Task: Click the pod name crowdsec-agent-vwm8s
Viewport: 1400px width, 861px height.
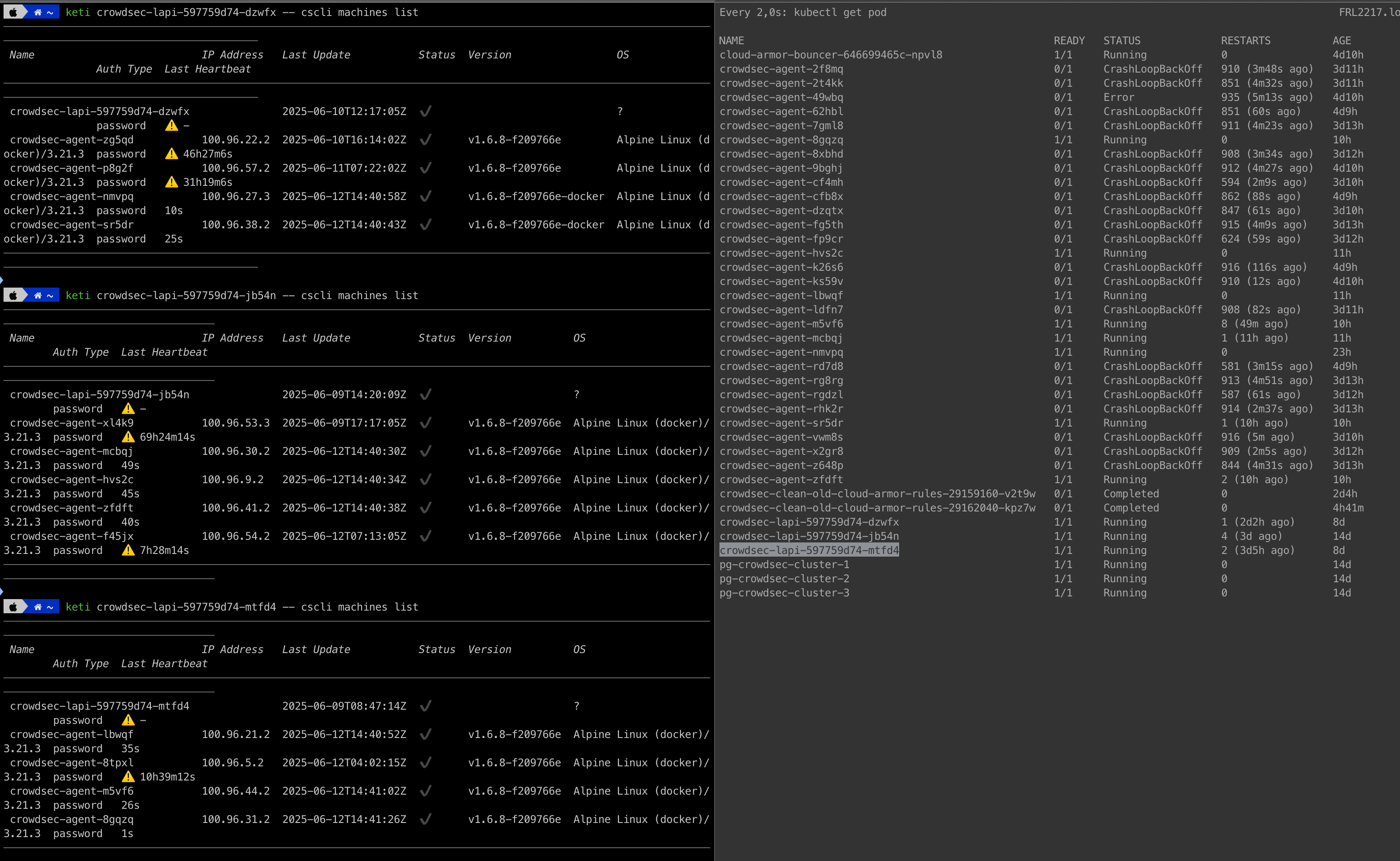Action: pyautogui.click(x=781, y=437)
